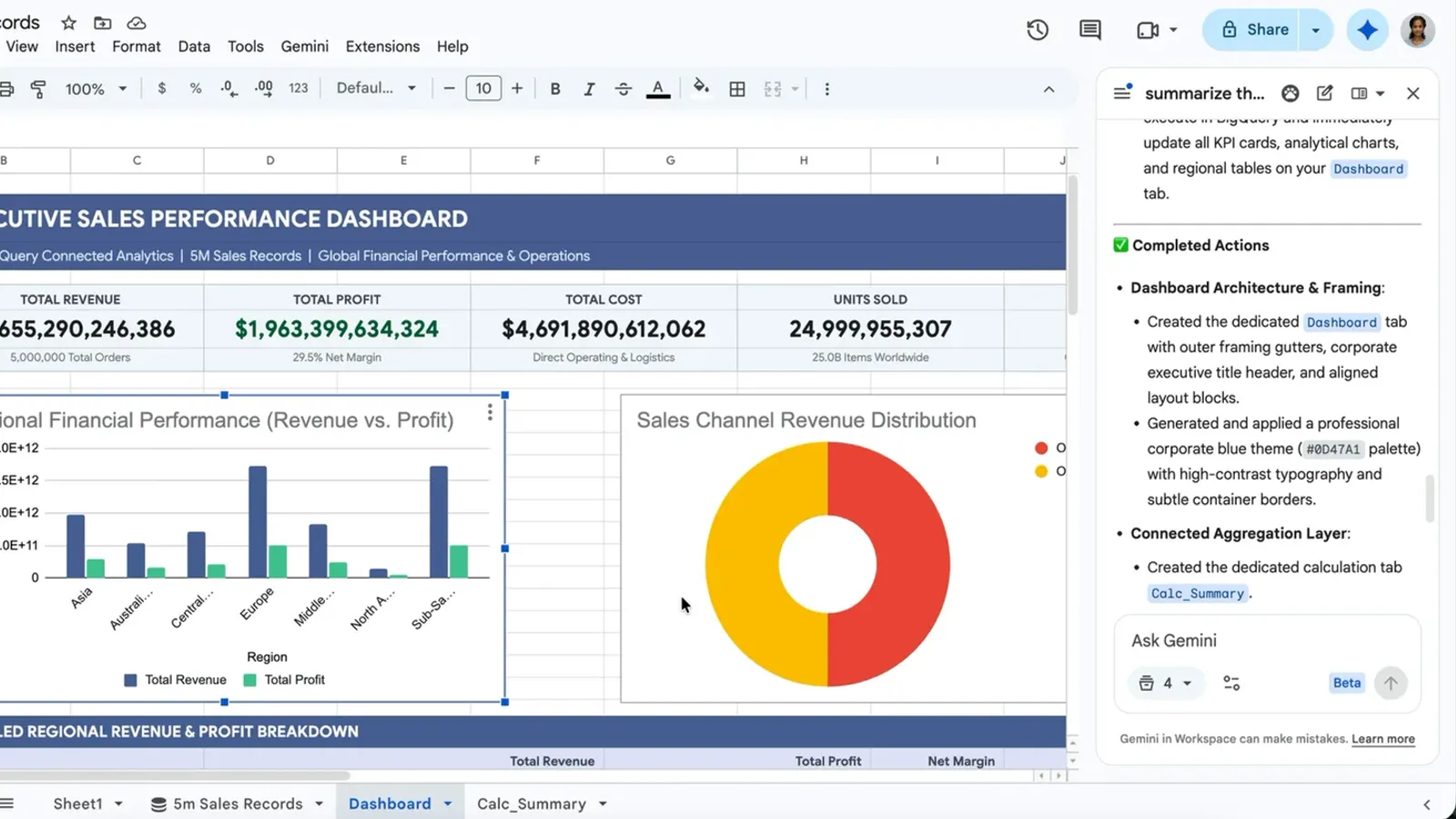Viewport: 1456px width, 819px height.
Task: Switch to the Calc_Summary sheet tab
Action: point(531,804)
